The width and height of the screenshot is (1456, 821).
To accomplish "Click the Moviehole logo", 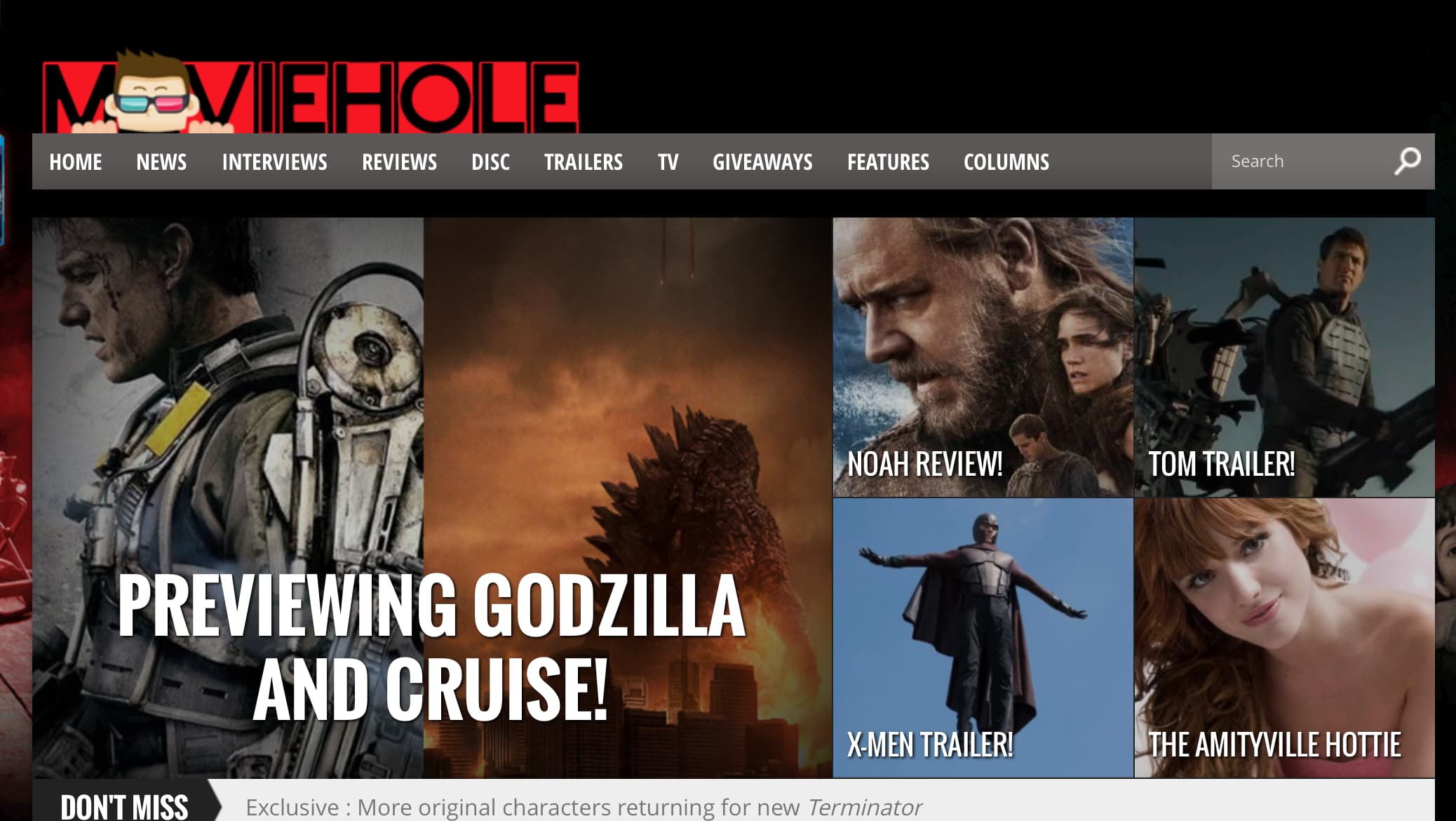I will click(x=311, y=92).
